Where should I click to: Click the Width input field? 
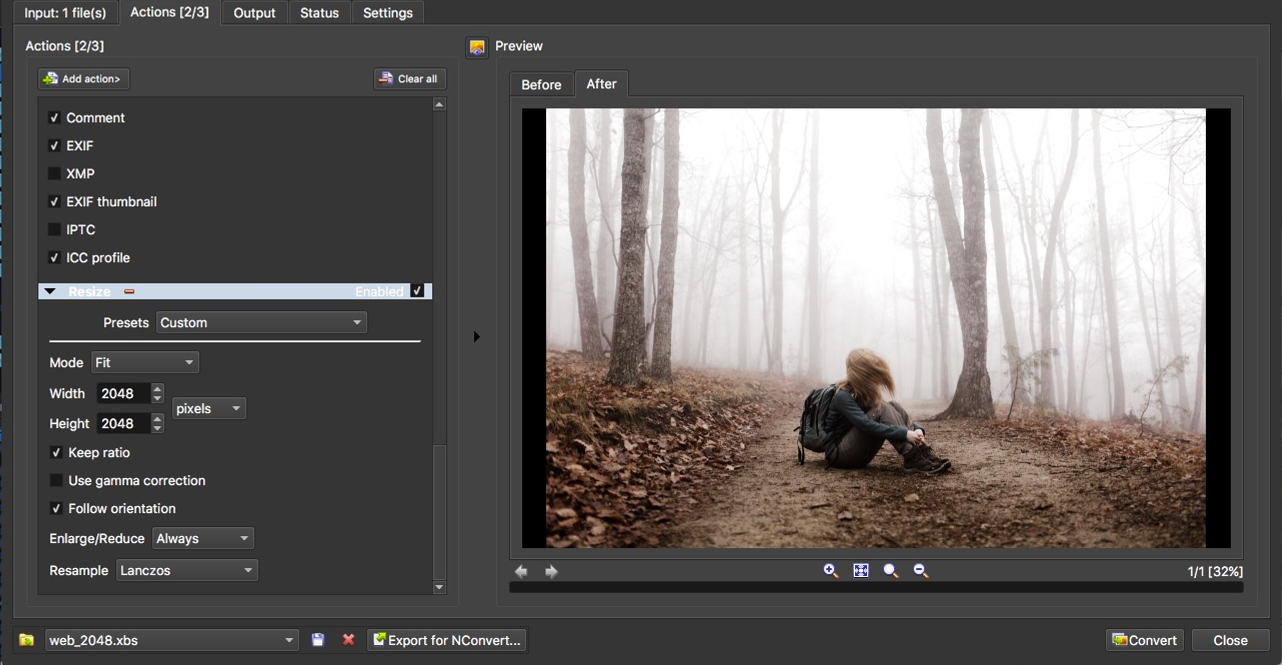point(122,394)
